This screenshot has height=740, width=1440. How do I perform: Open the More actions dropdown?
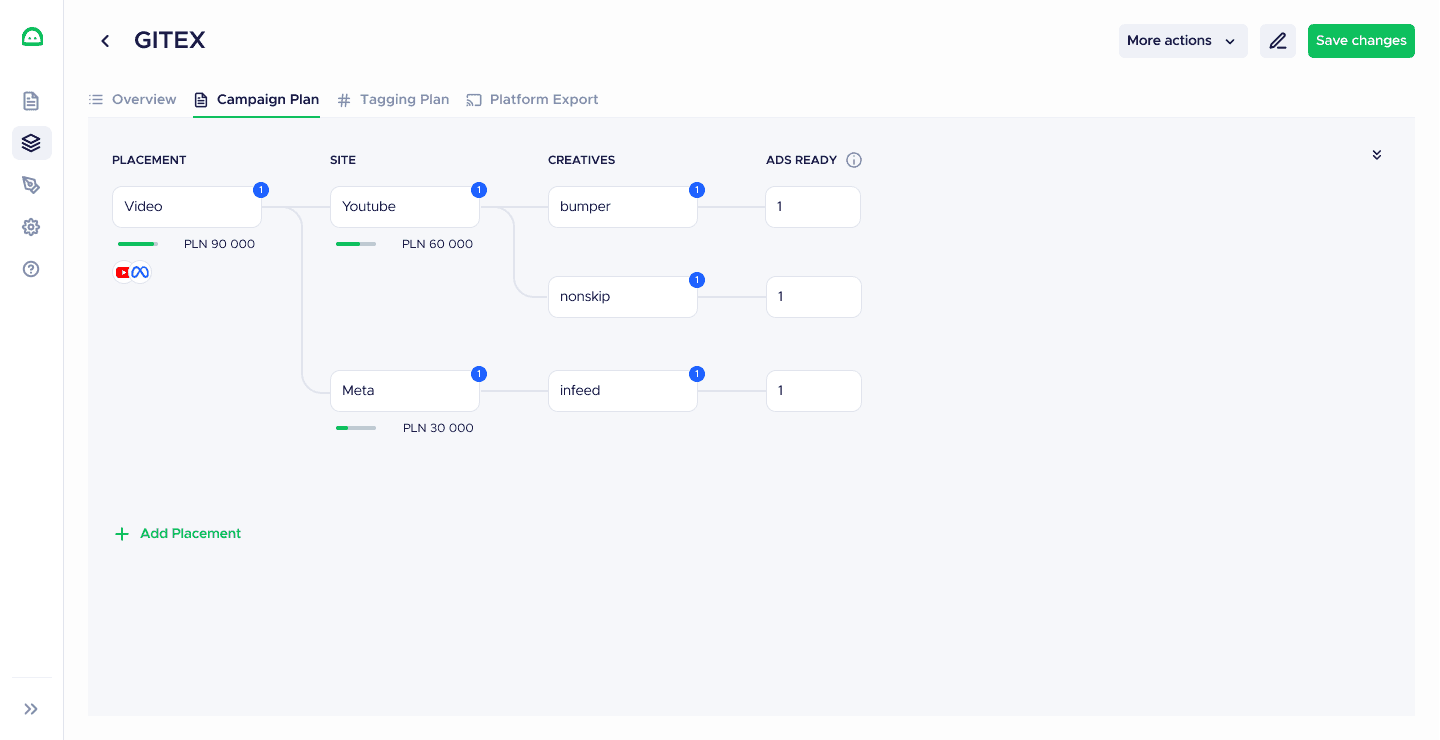tap(1183, 41)
